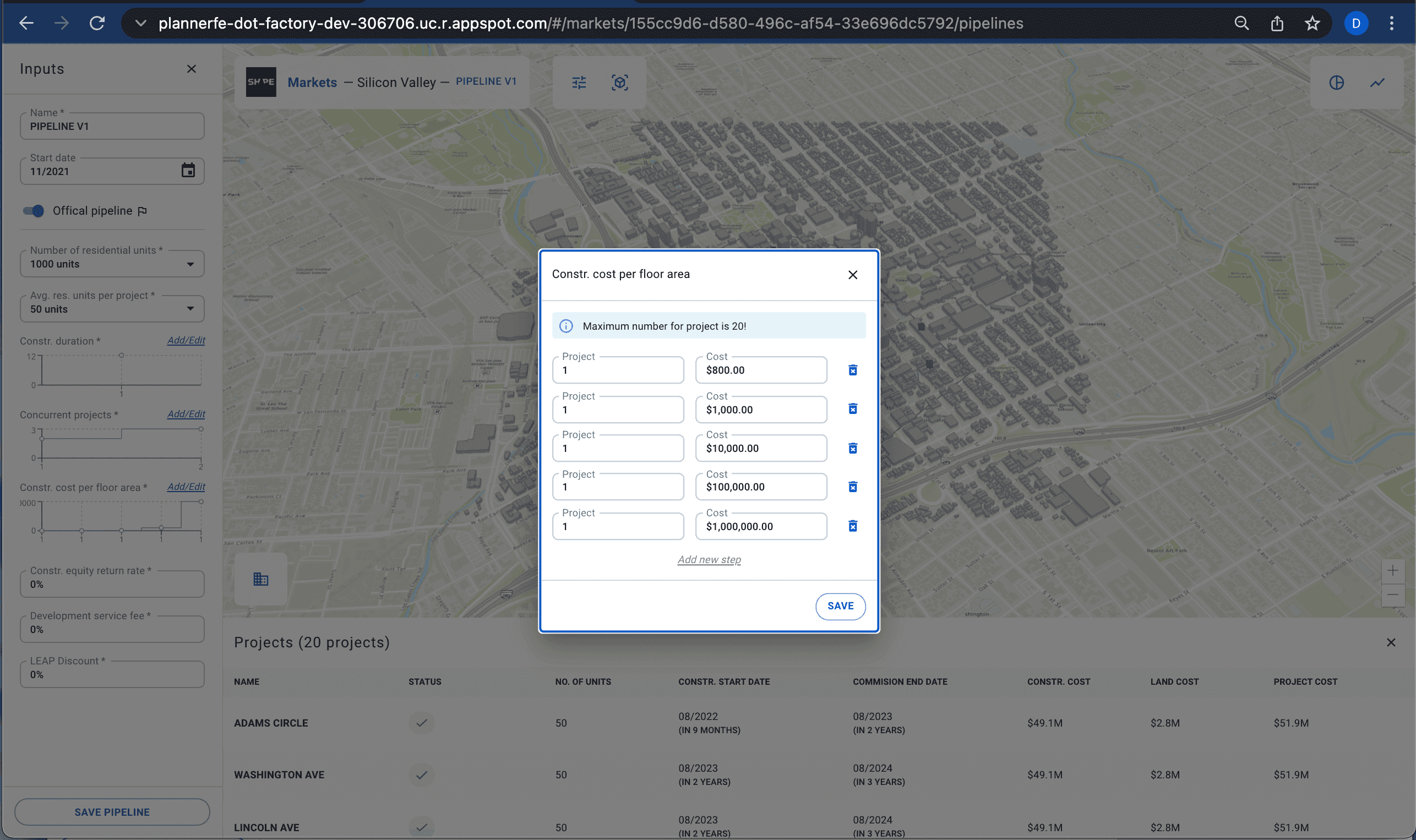Open the trend line chart icon
1416x840 pixels.
click(1377, 83)
